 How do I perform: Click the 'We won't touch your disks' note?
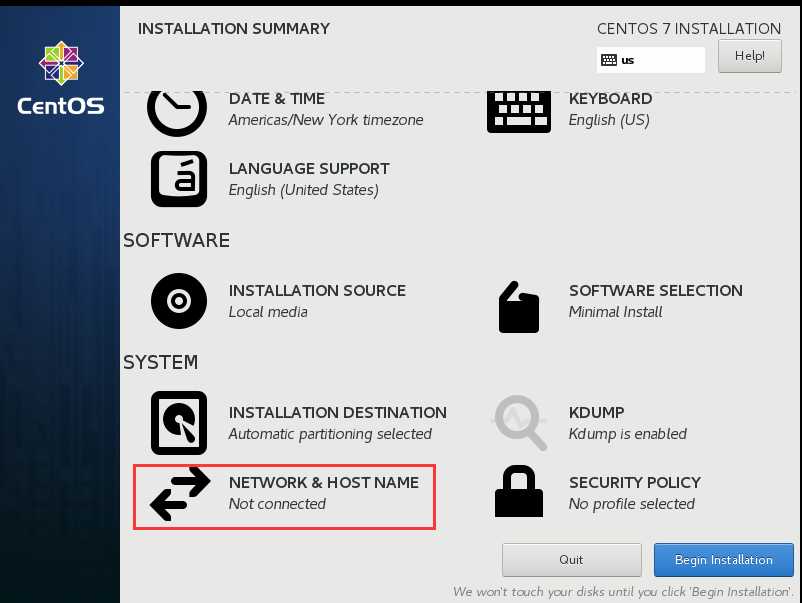(x=623, y=592)
